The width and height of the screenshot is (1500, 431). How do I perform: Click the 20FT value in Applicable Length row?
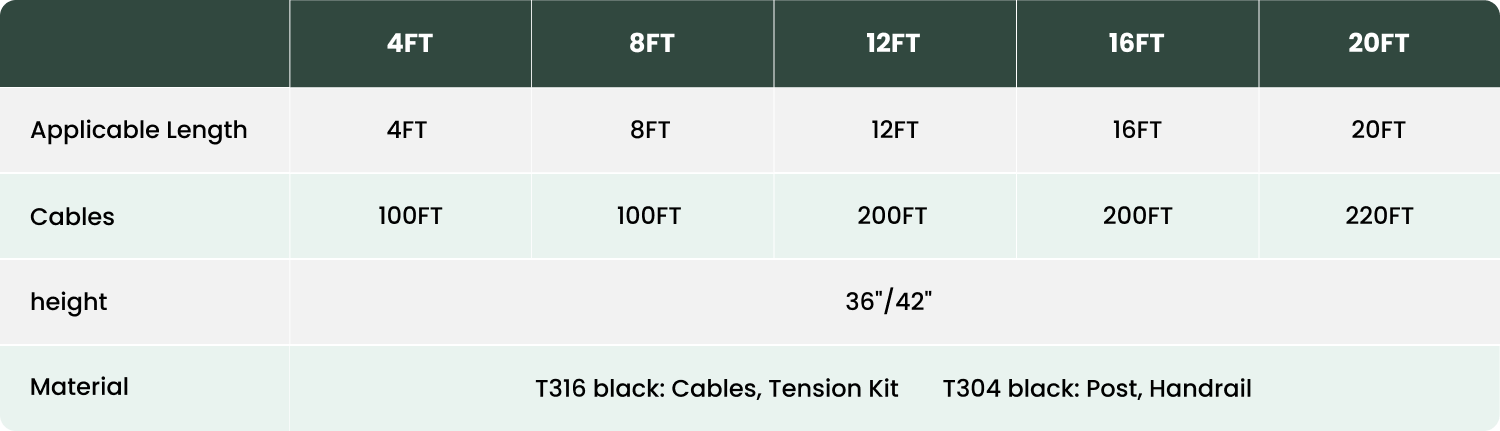1378,130
